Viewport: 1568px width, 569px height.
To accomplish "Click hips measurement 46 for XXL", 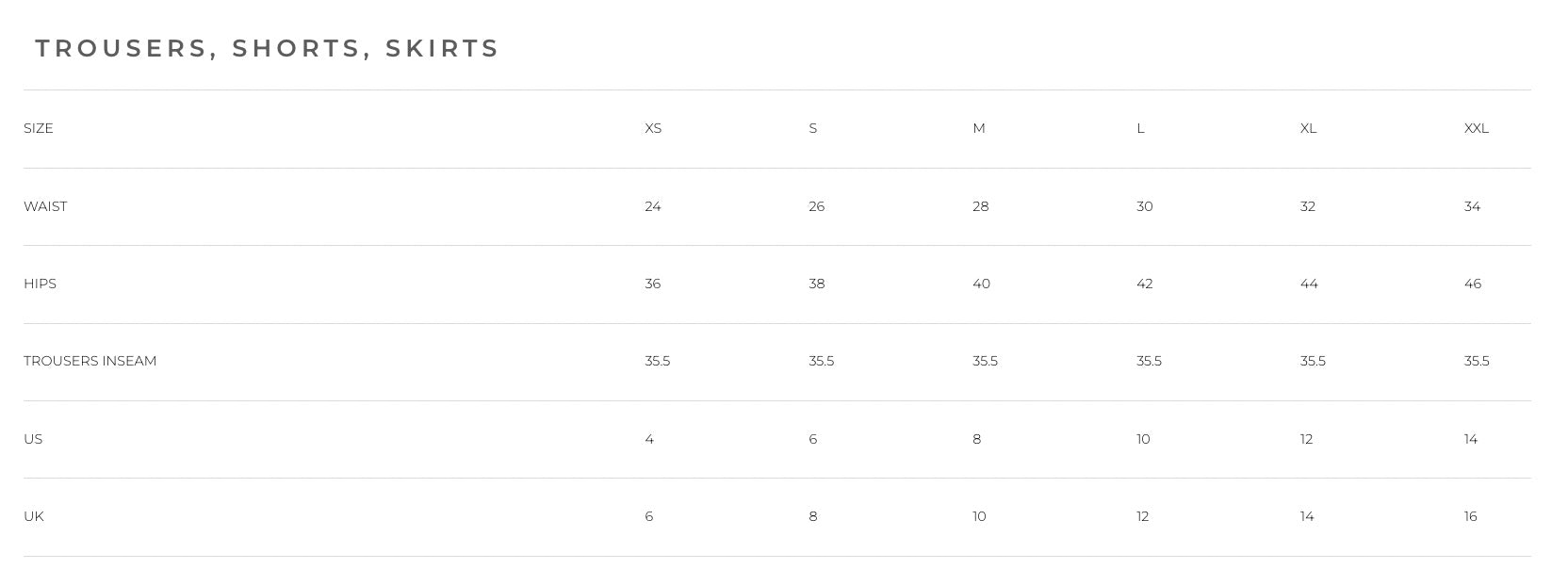I will (1473, 284).
